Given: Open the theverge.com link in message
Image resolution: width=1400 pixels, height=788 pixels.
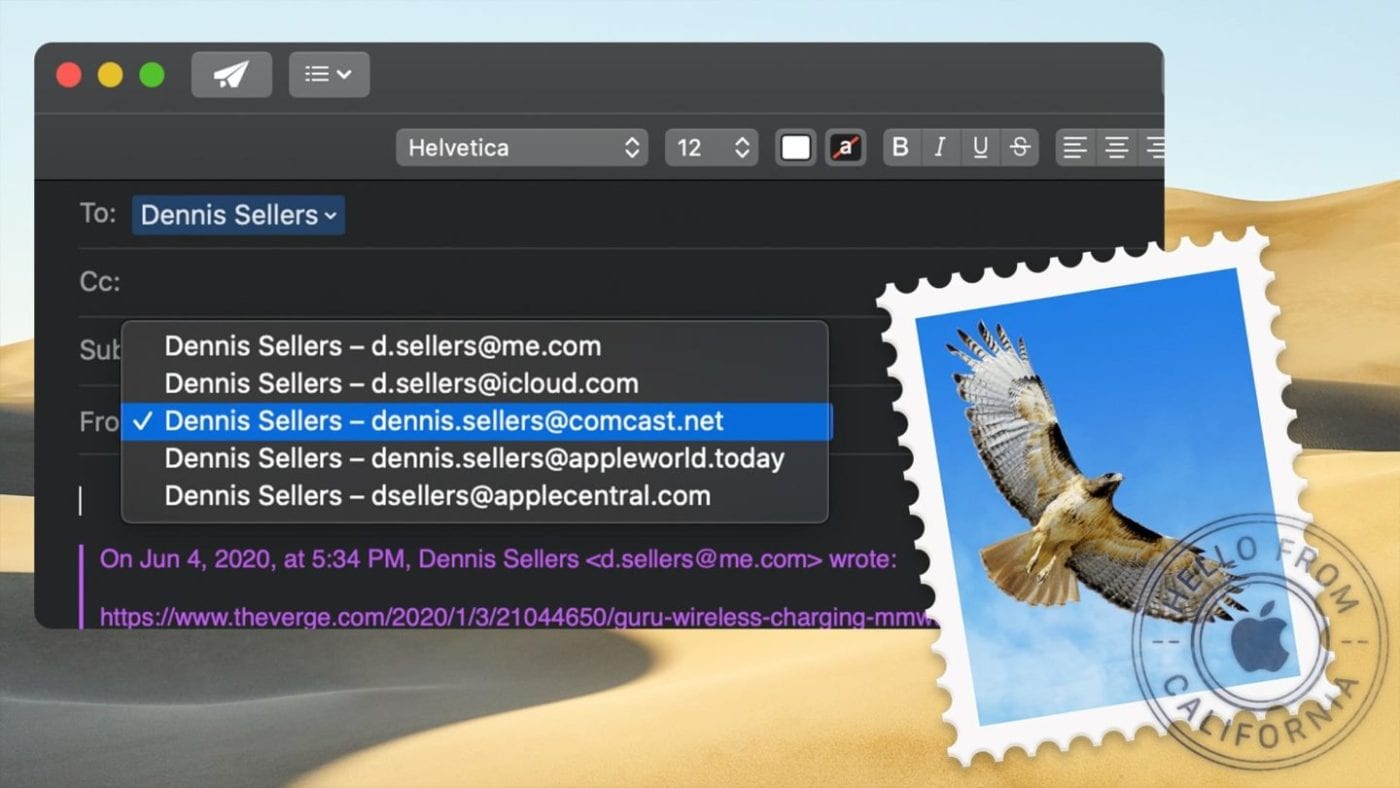Looking at the screenshot, I should 500,616.
